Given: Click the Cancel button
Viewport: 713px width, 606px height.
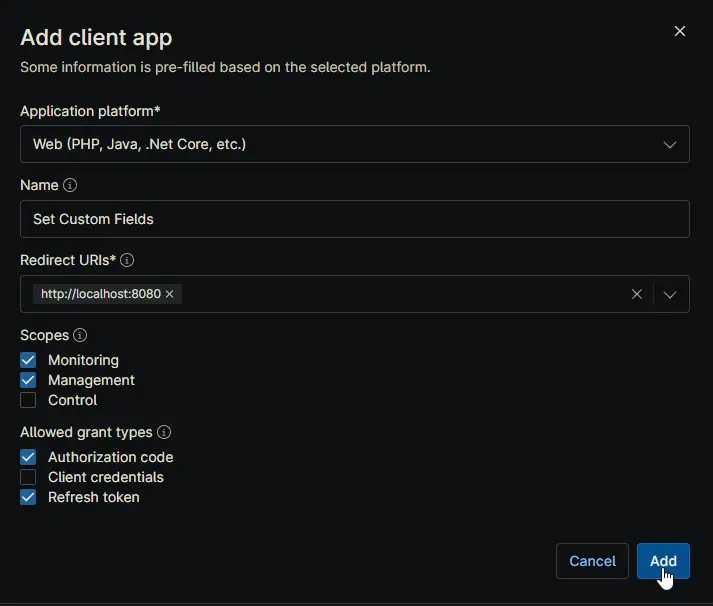Looking at the screenshot, I should [592, 561].
